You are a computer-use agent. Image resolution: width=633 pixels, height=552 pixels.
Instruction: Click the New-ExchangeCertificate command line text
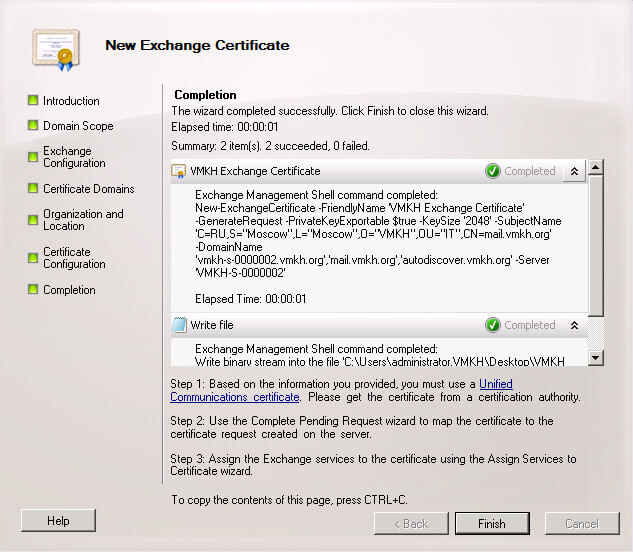point(360,208)
